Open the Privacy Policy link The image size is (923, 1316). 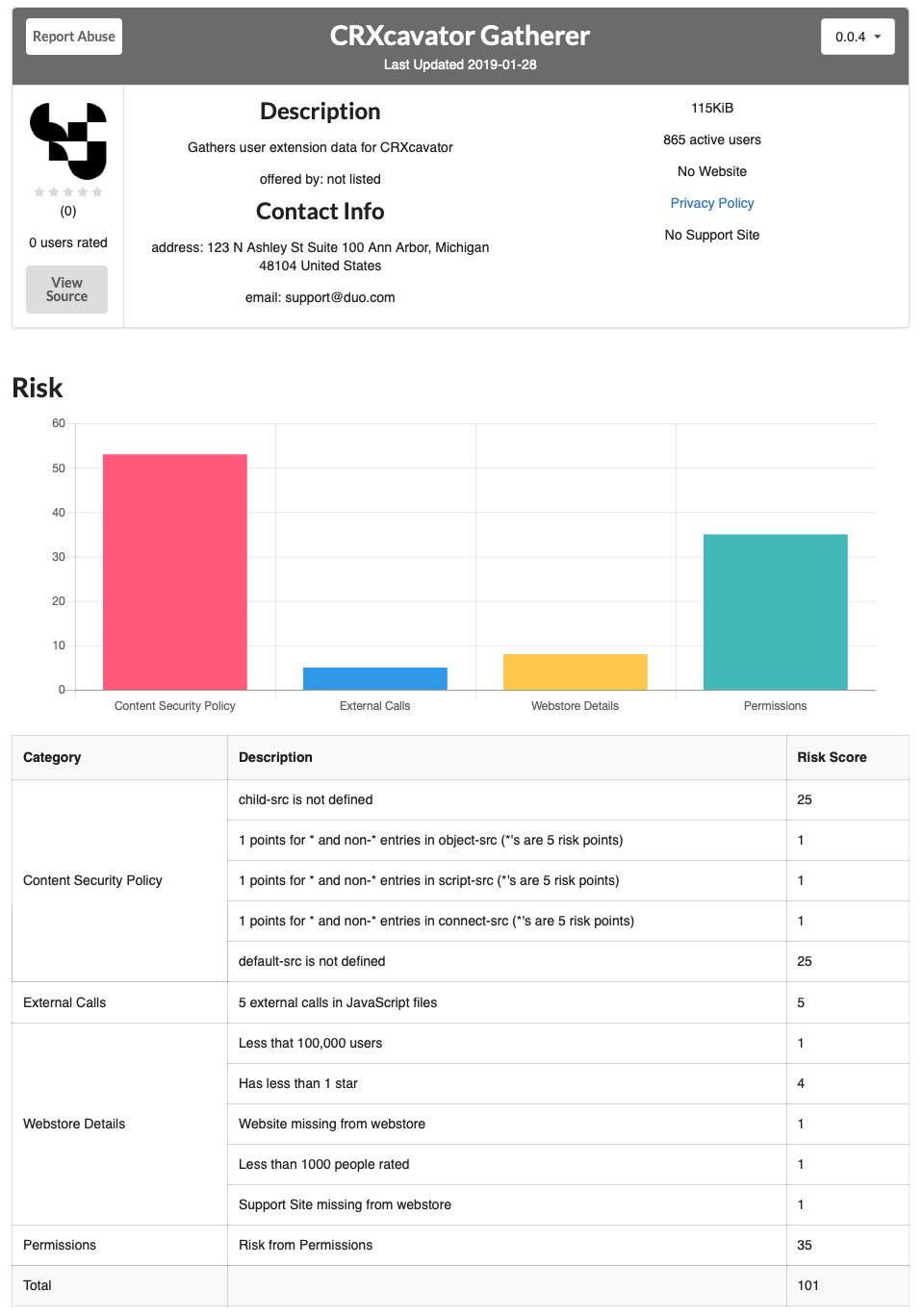[712, 203]
